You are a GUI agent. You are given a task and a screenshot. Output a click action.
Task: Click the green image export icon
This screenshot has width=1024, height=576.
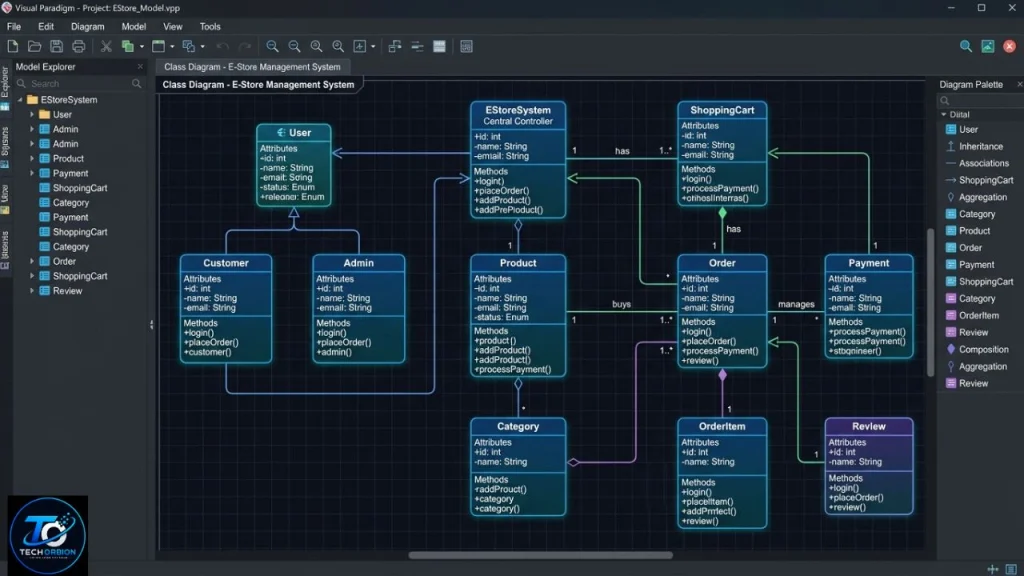point(987,46)
